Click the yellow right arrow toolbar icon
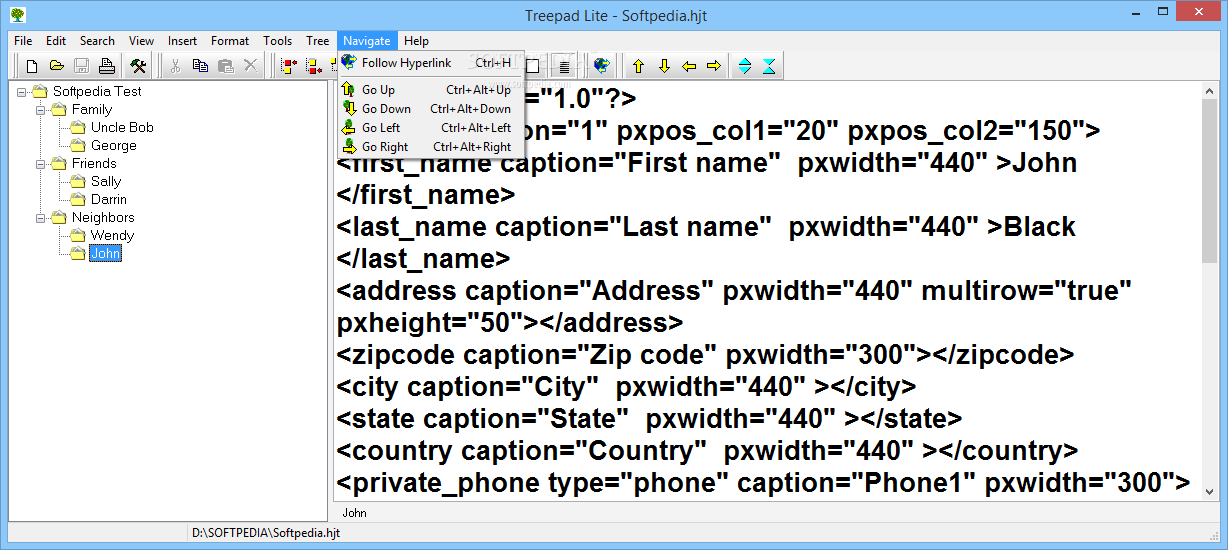Viewport: 1228px width, 550px height. [x=713, y=66]
